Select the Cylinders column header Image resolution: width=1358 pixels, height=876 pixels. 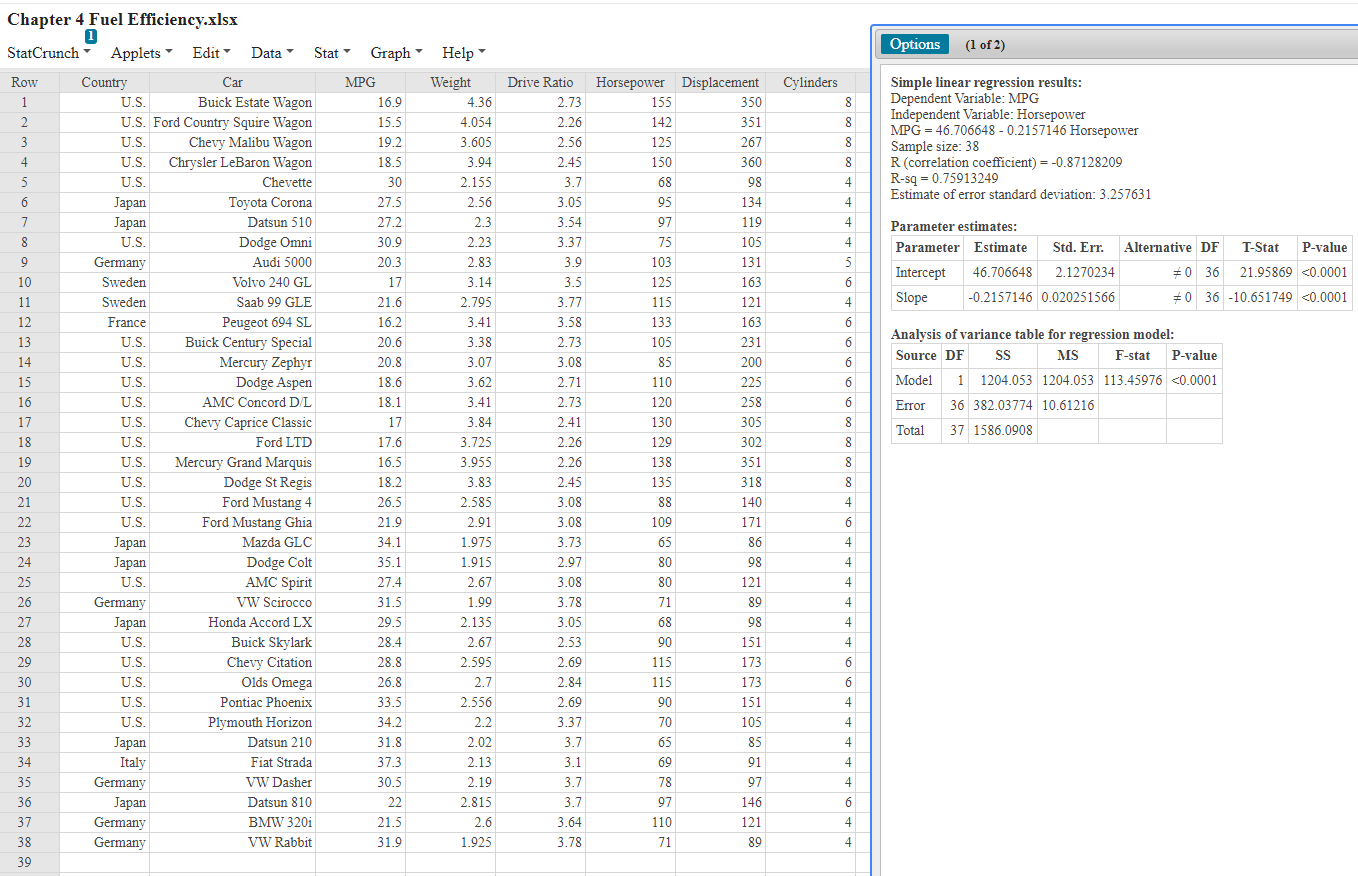(810, 82)
